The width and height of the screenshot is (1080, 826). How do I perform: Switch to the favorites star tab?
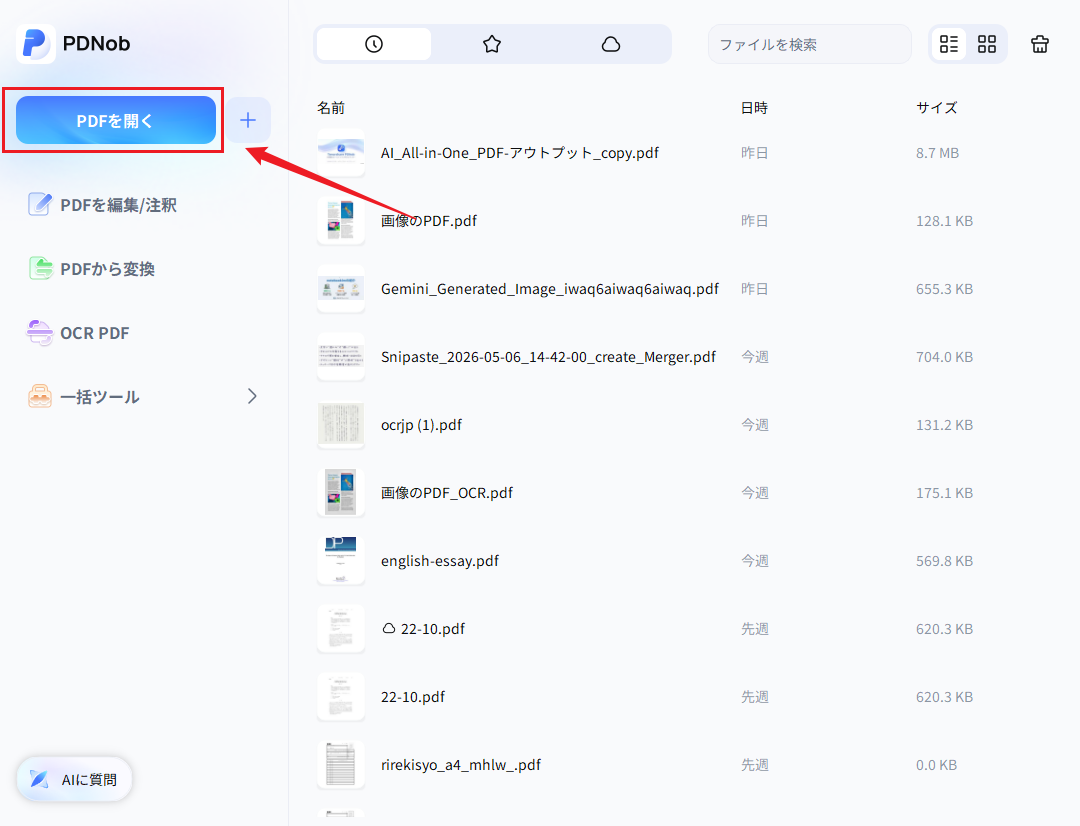(x=492, y=44)
